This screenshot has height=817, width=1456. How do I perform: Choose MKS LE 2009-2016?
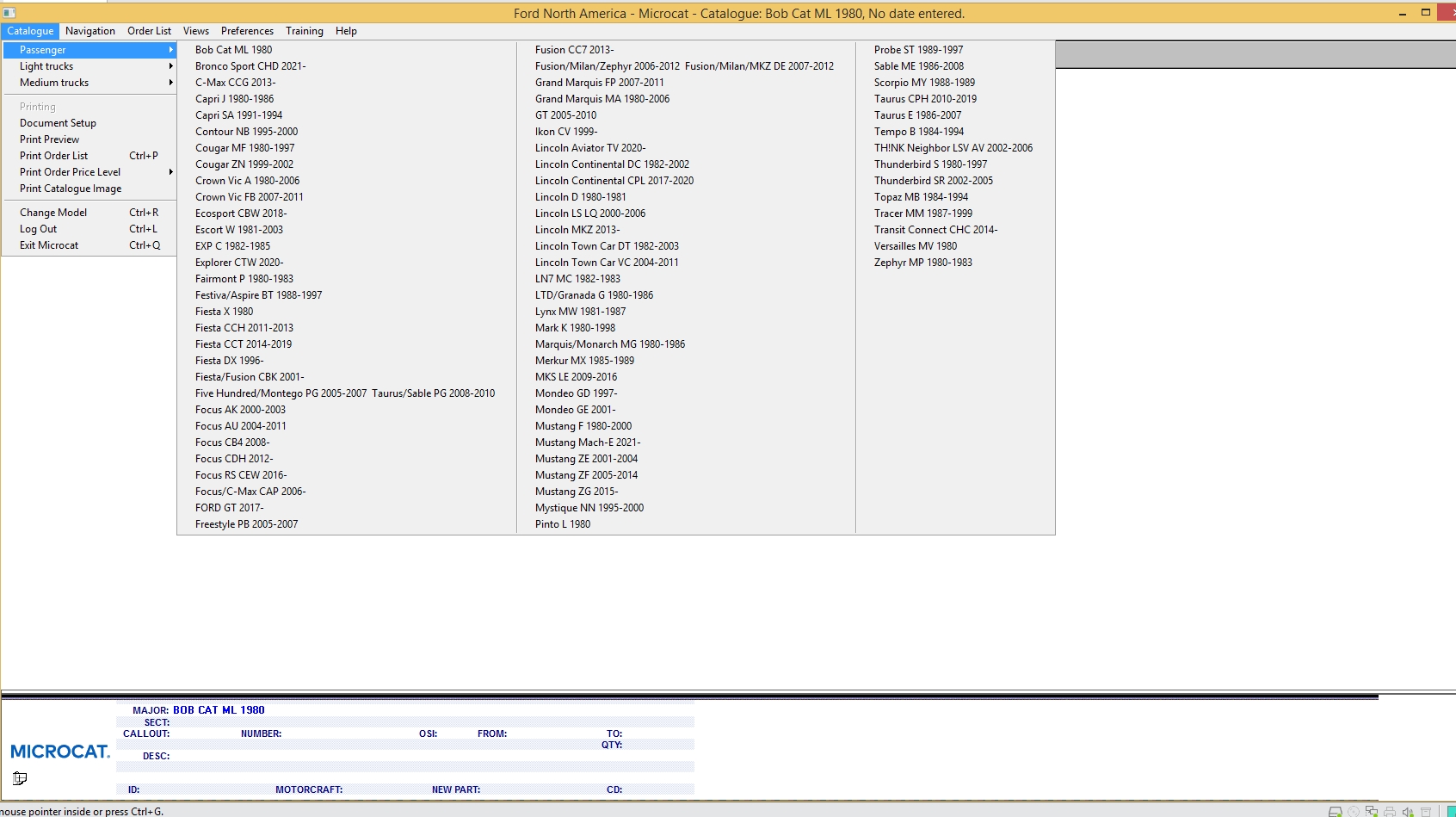tap(576, 377)
